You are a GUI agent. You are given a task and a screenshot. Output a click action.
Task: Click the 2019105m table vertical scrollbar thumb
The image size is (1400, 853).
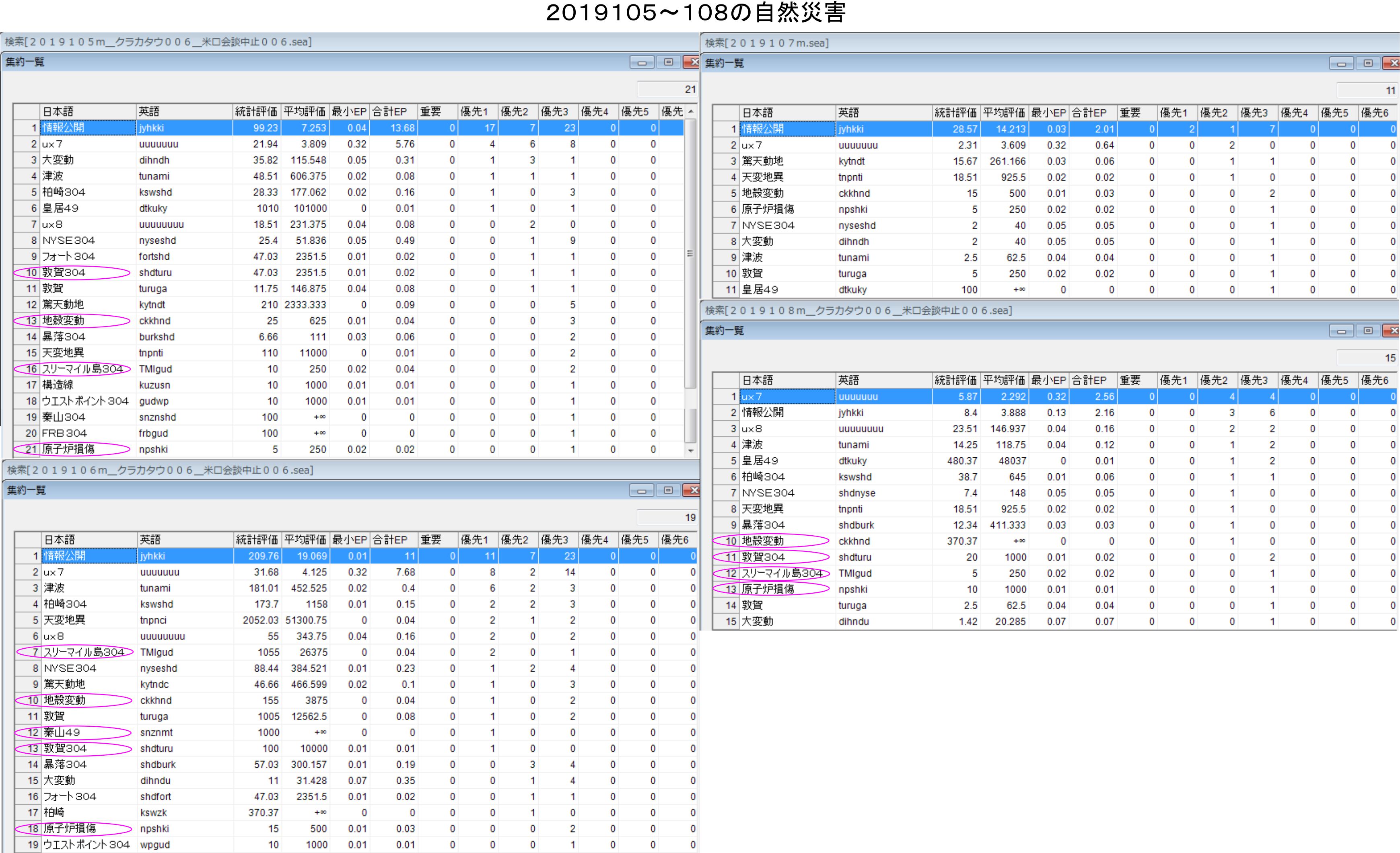[691, 253]
